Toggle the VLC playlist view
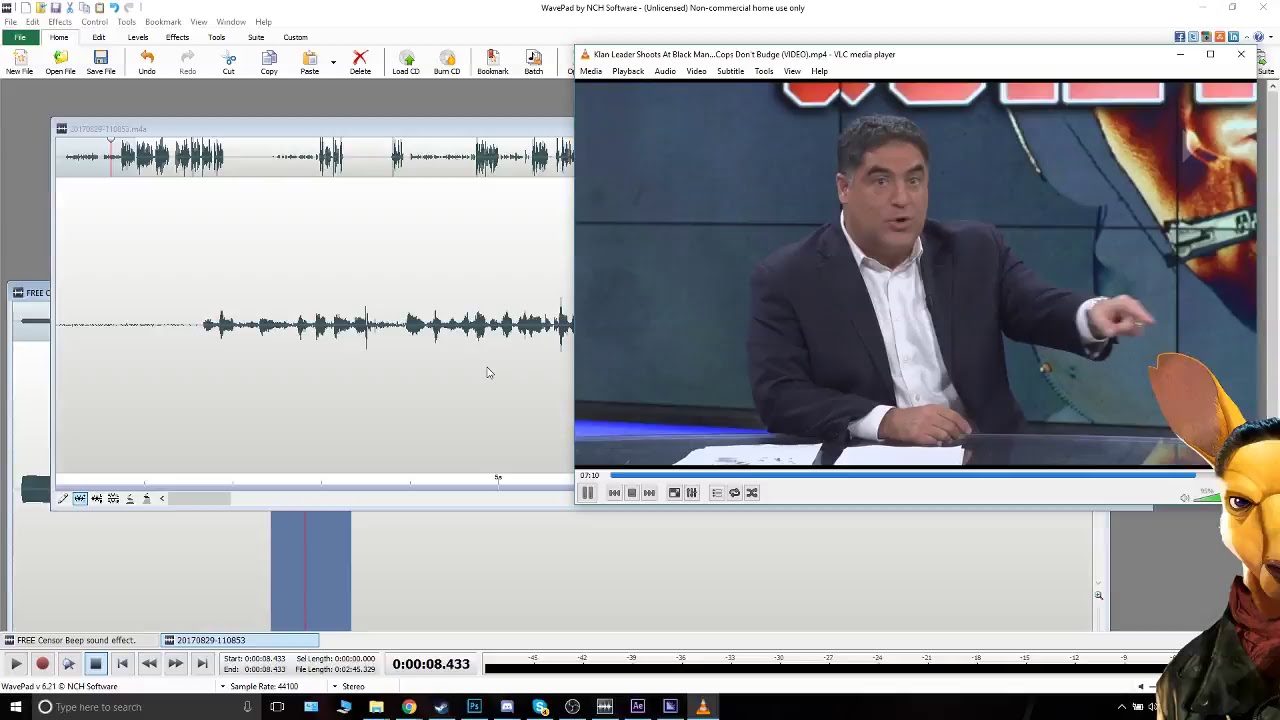The image size is (1280, 720). [x=717, y=493]
